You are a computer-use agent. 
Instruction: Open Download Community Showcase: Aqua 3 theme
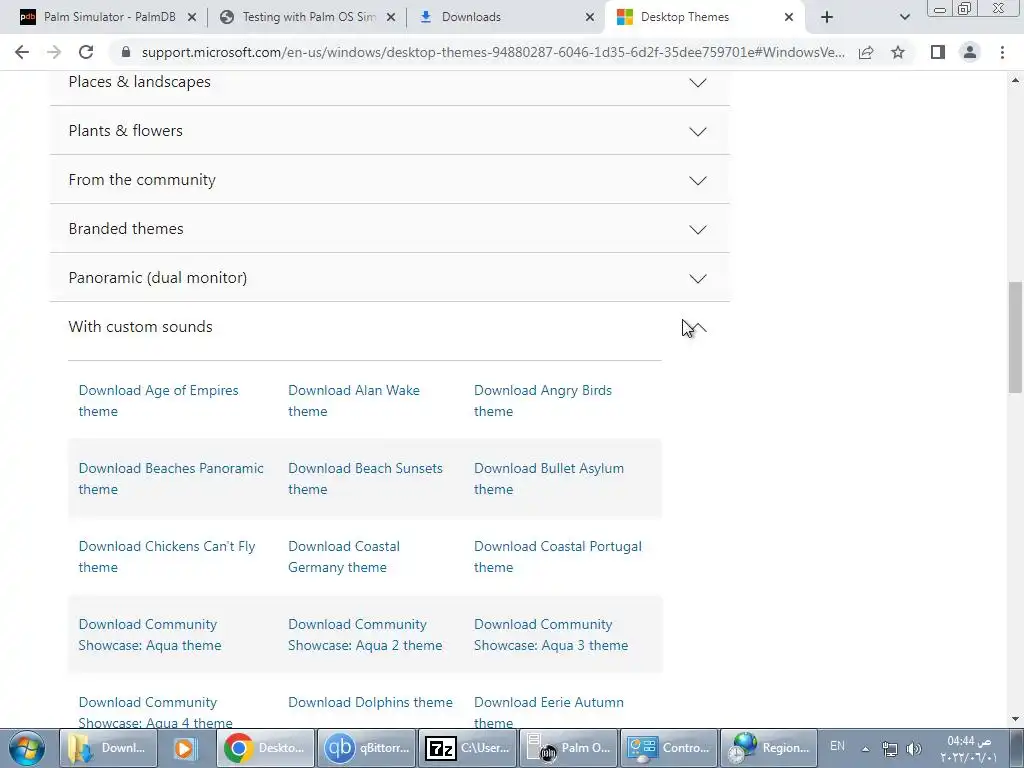[x=551, y=635]
